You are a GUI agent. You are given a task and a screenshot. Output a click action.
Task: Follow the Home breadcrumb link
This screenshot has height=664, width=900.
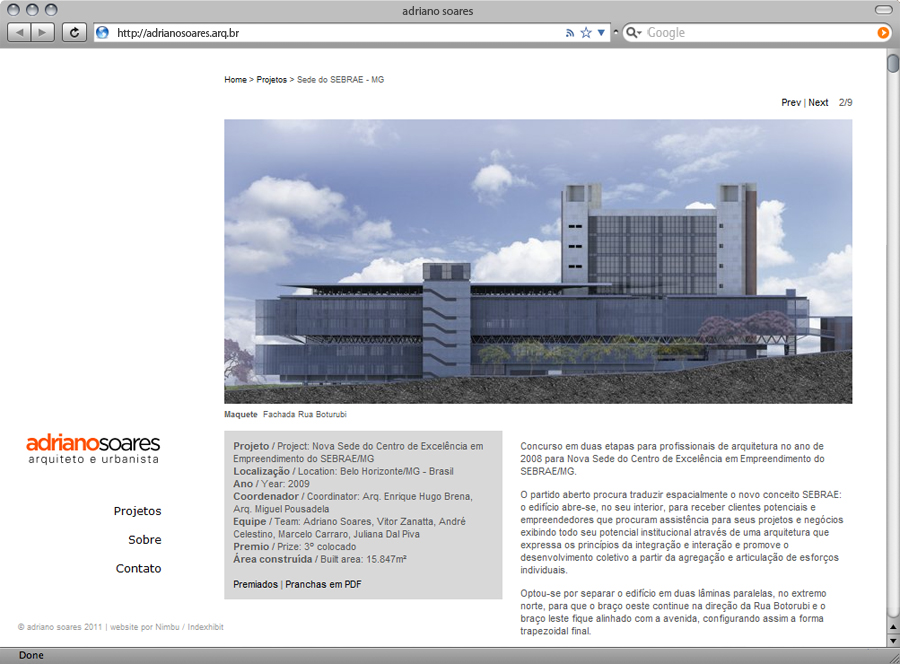[235, 80]
